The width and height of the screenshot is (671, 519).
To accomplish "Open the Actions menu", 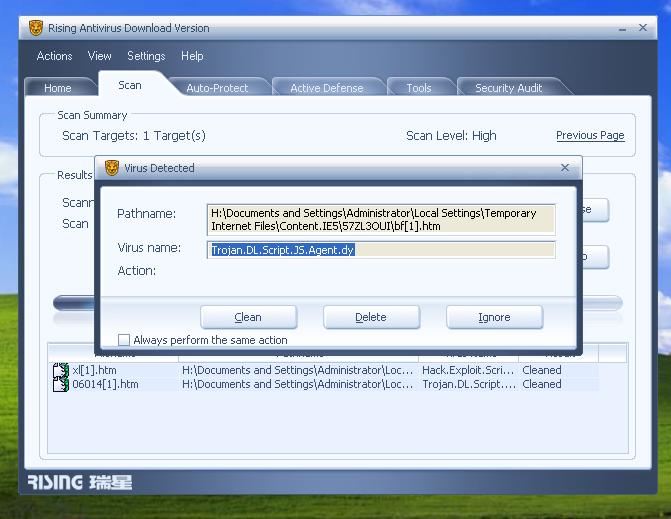I will 54,56.
